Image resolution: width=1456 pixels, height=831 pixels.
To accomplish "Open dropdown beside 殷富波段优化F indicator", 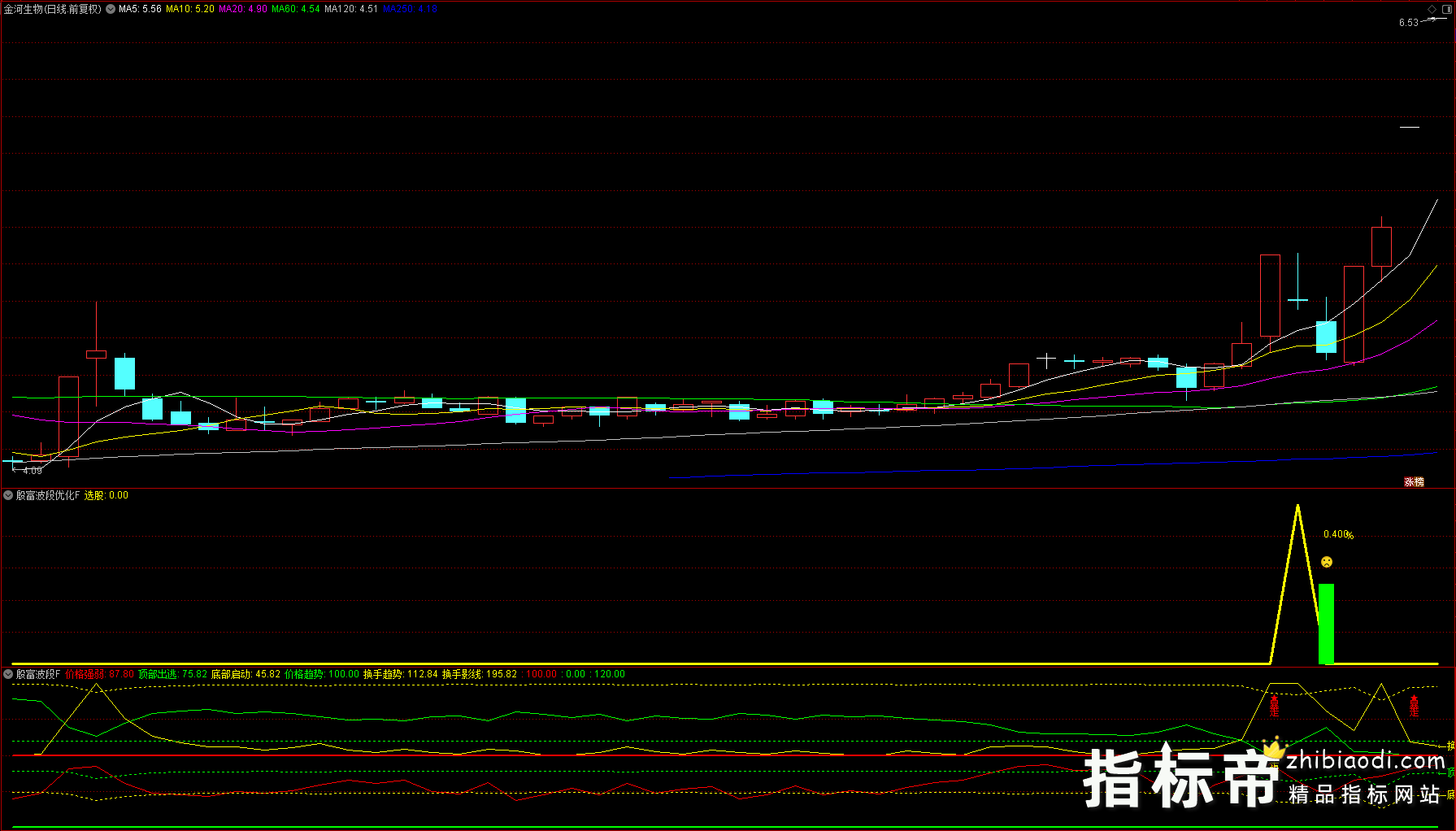I will pyautogui.click(x=8, y=495).
